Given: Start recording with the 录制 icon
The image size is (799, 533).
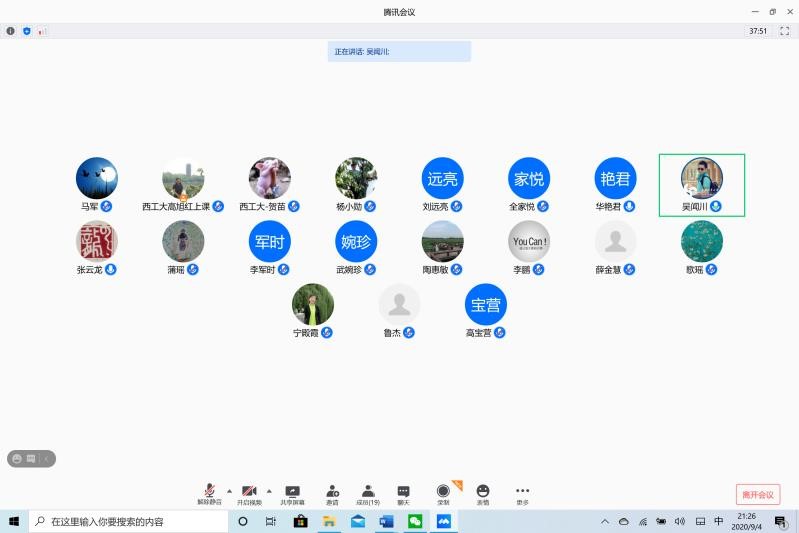Looking at the screenshot, I should [x=443, y=491].
